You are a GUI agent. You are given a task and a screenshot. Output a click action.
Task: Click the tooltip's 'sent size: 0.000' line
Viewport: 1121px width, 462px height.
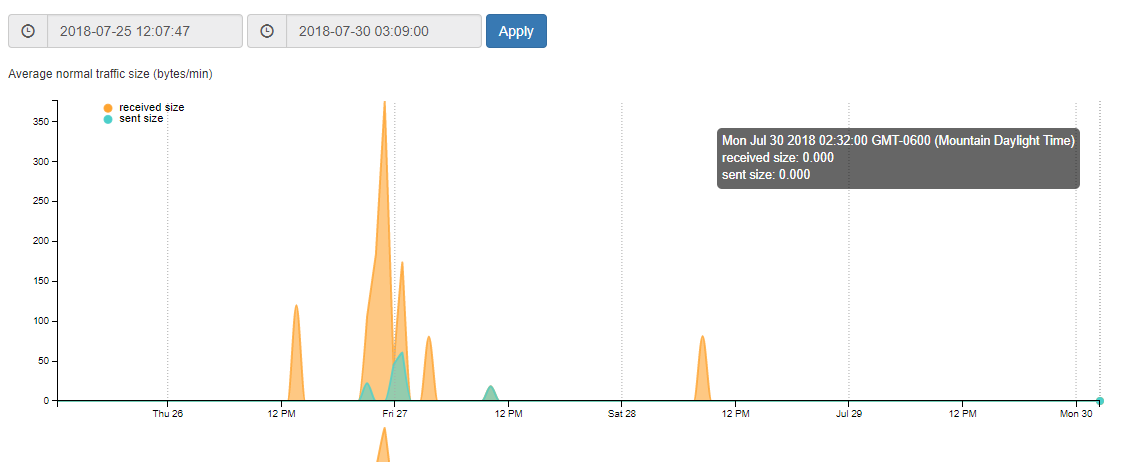pos(766,174)
